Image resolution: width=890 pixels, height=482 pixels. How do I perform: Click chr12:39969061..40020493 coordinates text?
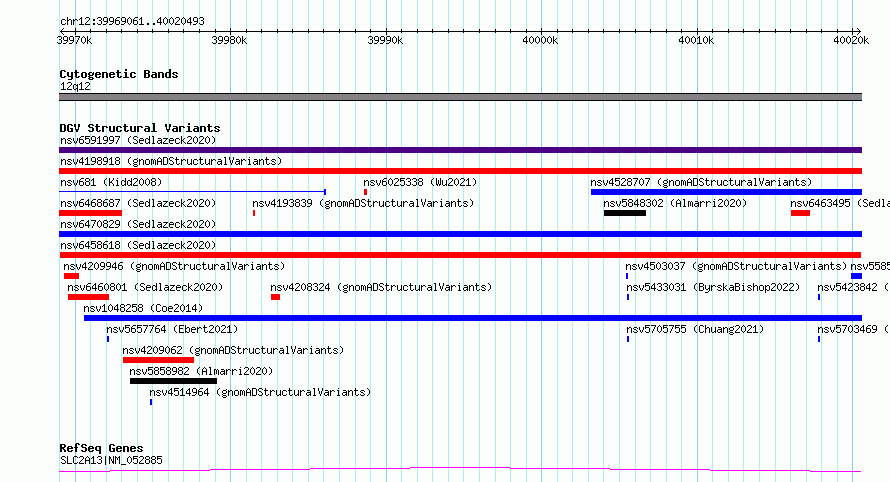132,22
